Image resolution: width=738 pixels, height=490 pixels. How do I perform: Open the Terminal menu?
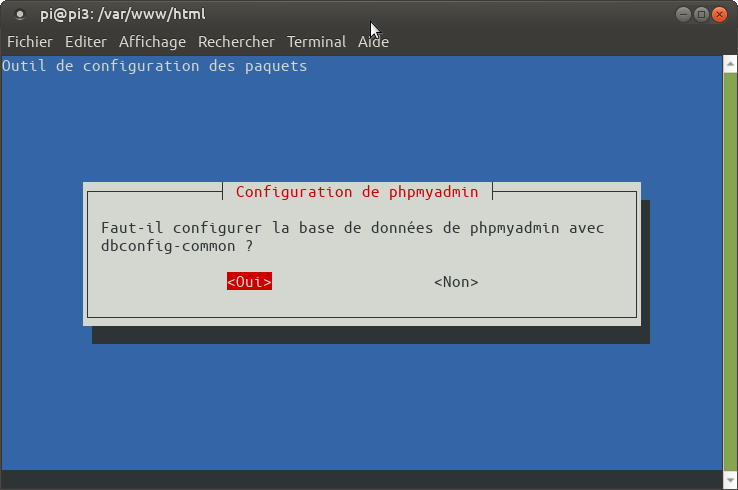(x=316, y=42)
